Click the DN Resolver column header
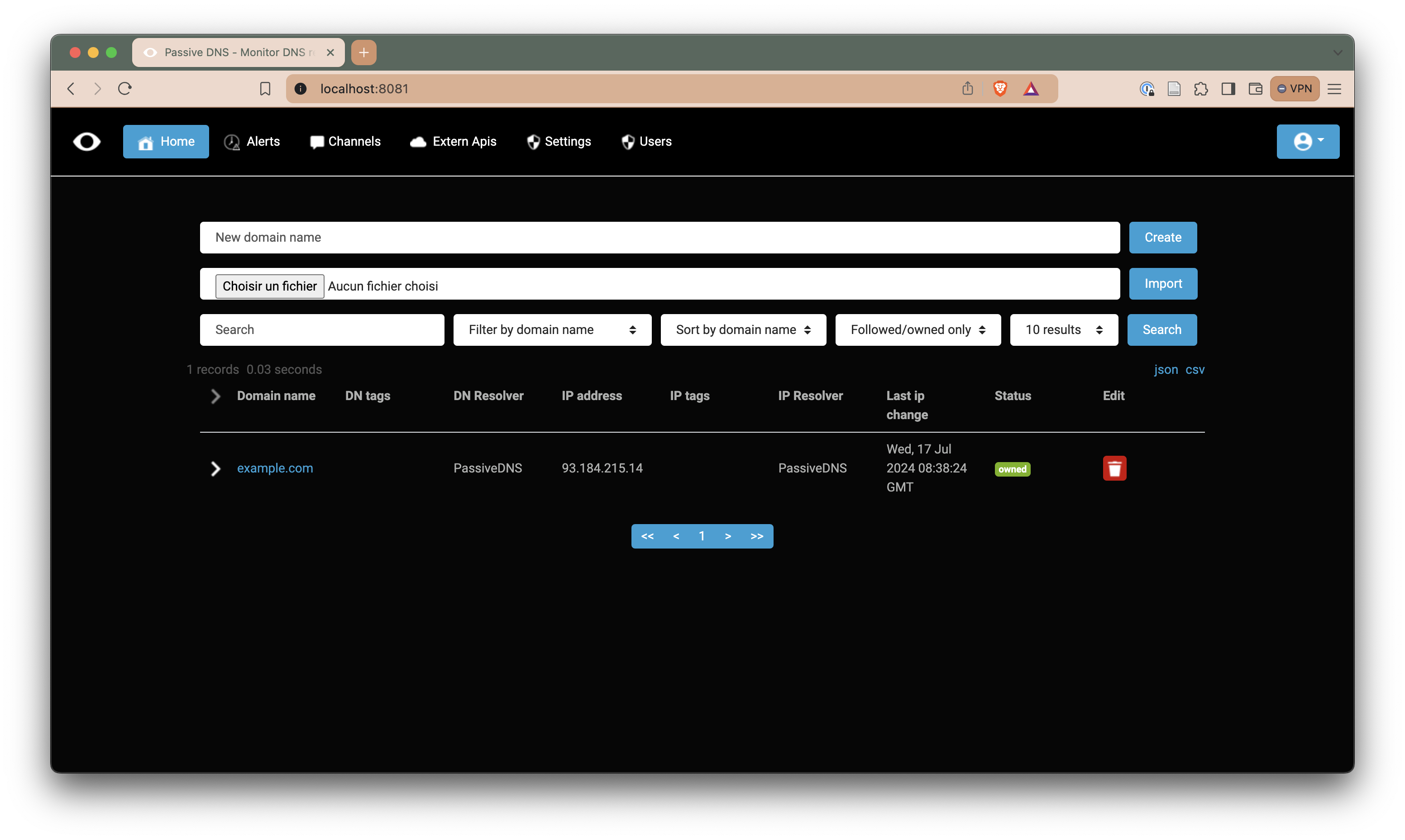This screenshot has height=840, width=1405. pos(488,396)
